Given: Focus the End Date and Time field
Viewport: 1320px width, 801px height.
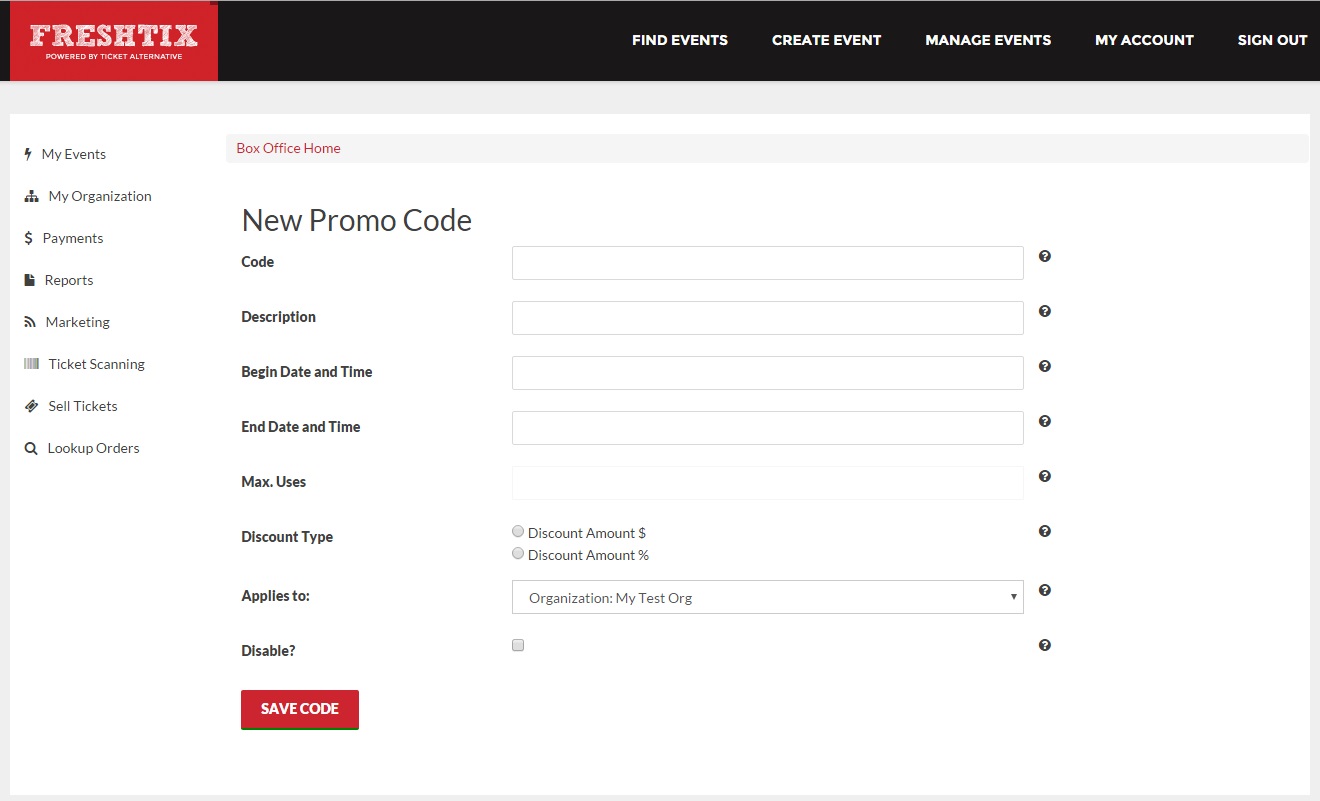Looking at the screenshot, I should click(x=768, y=428).
